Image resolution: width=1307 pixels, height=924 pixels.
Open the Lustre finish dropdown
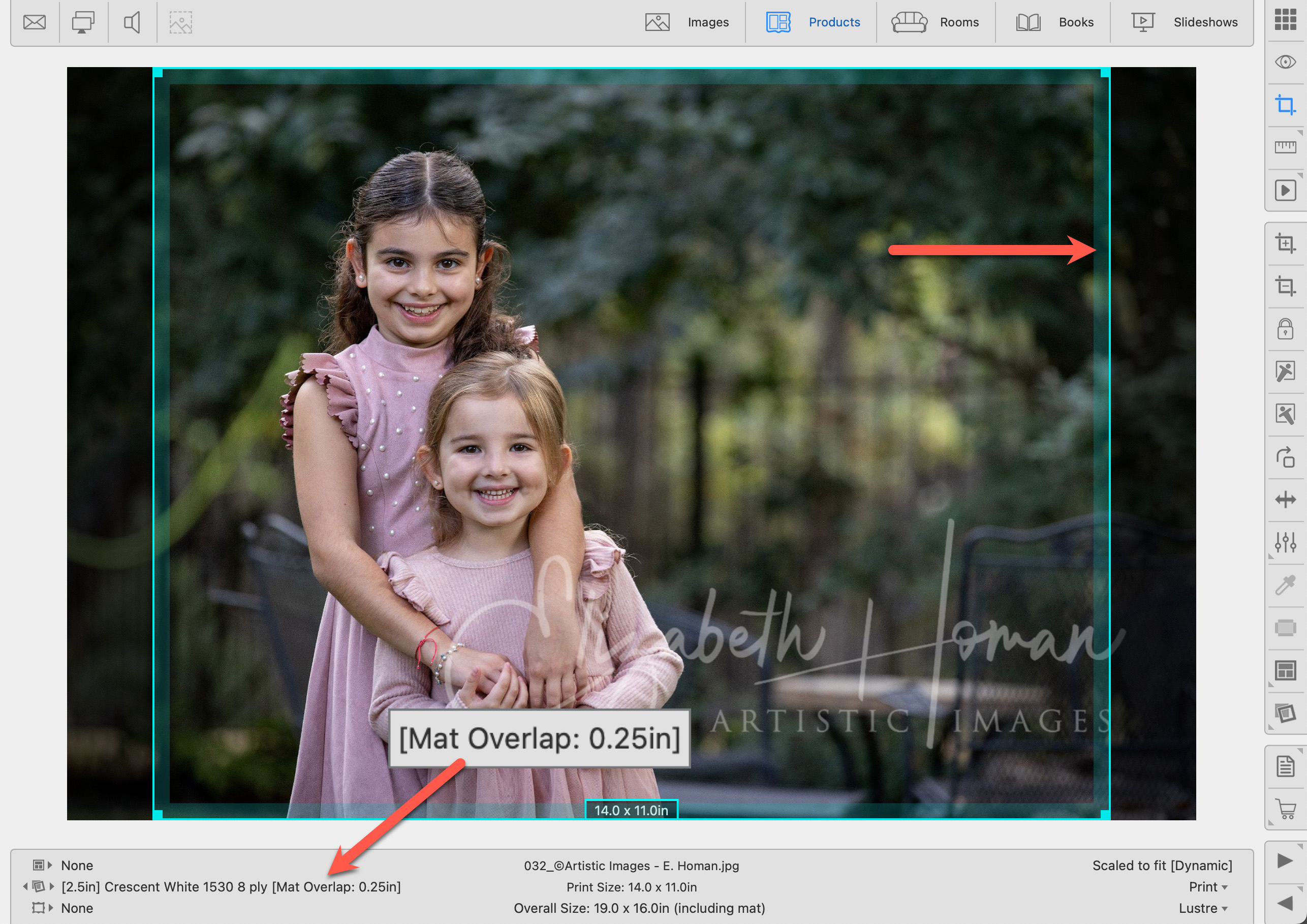click(x=1202, y=908)
